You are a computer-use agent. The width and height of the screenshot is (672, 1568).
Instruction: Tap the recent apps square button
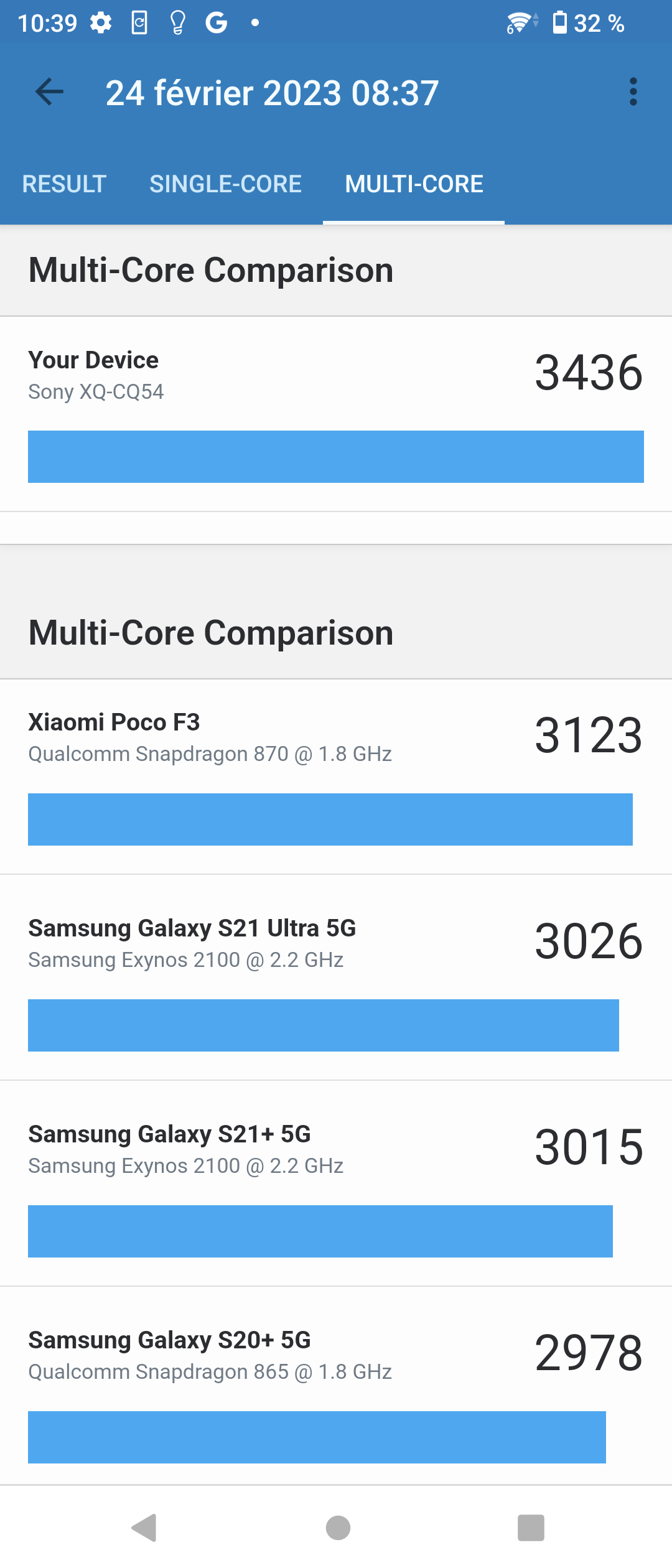531,1528
